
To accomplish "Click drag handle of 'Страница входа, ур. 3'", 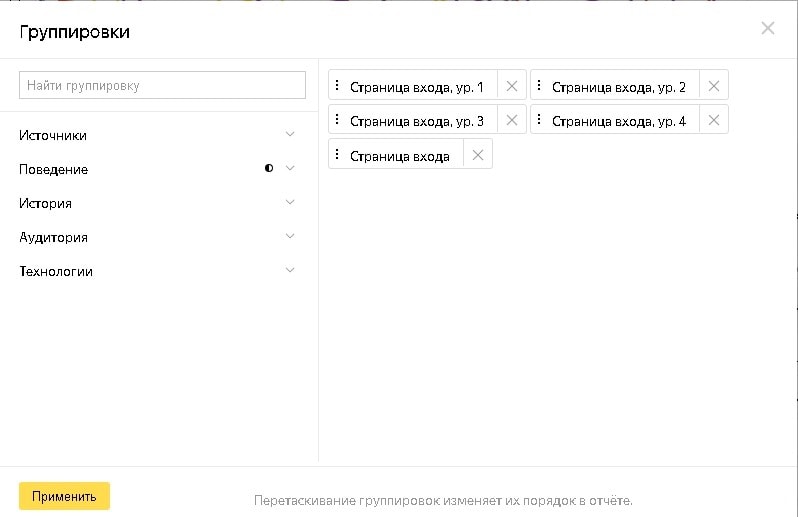I will pyautogui.click(x=337, y=121).
